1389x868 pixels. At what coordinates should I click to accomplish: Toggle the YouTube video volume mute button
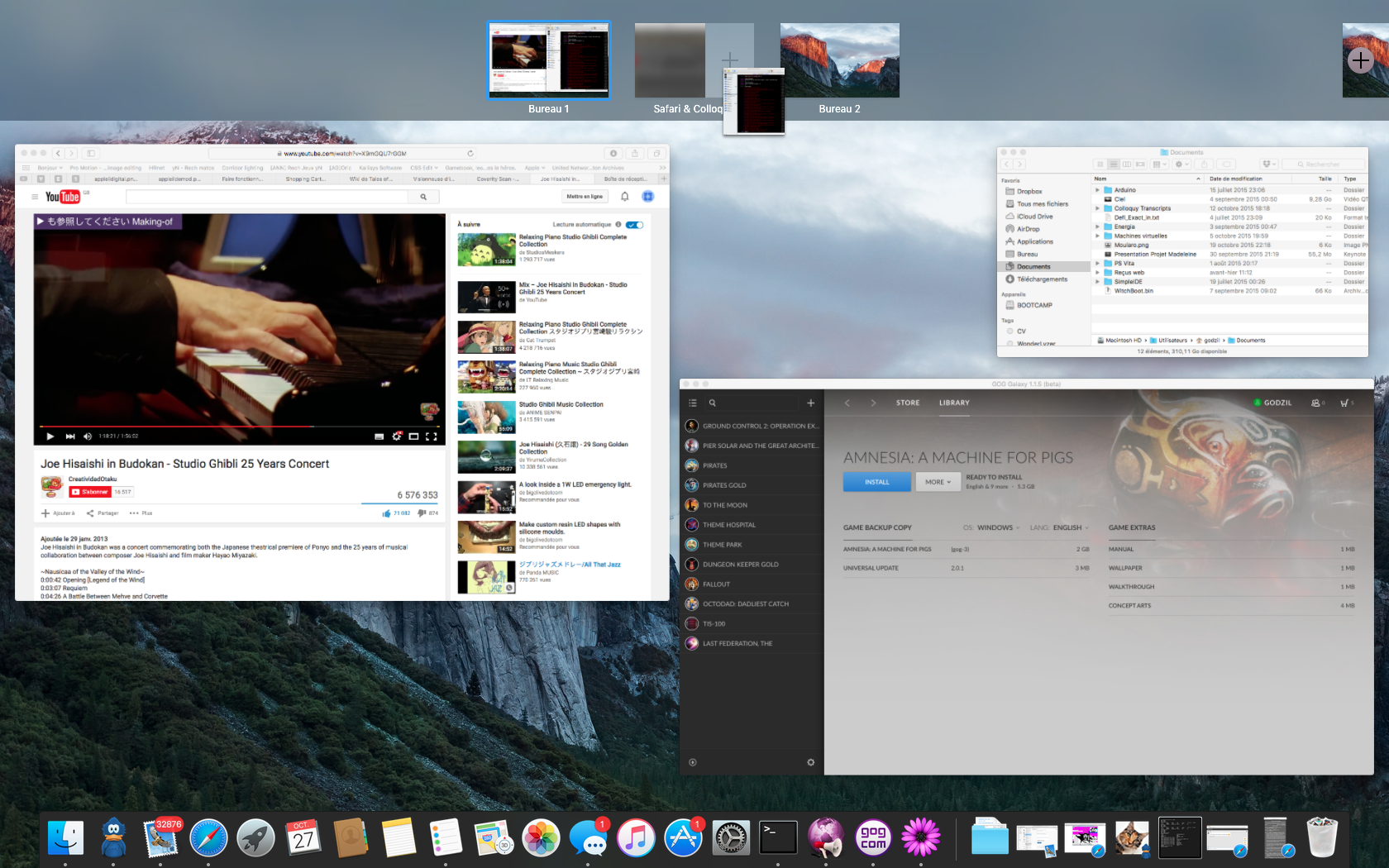click(x=88, y=436)
